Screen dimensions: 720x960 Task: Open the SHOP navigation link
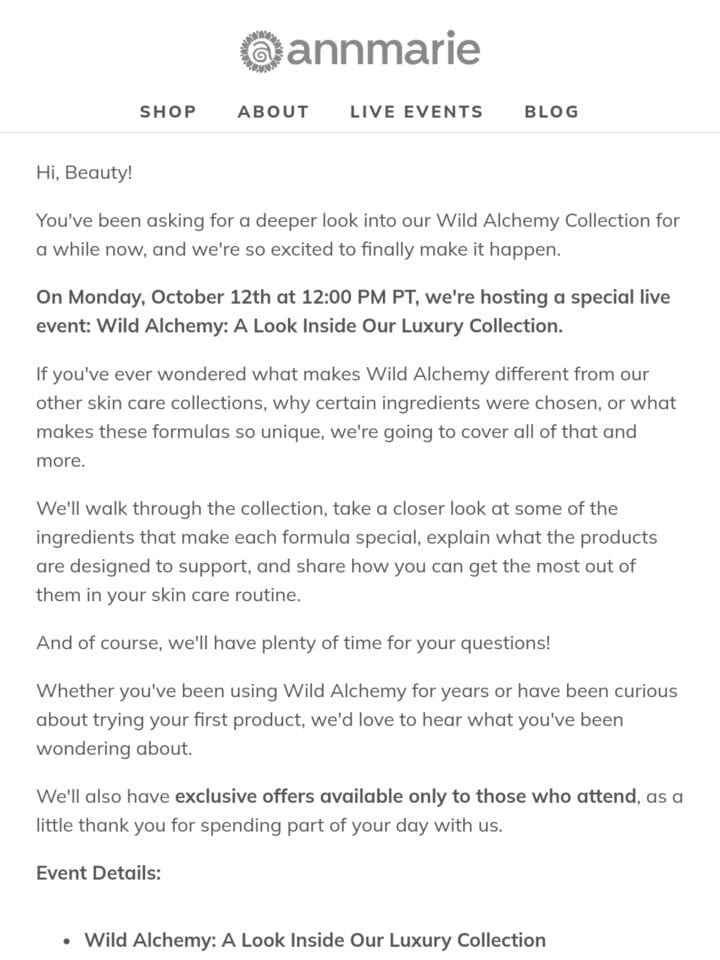pos(168,111)
